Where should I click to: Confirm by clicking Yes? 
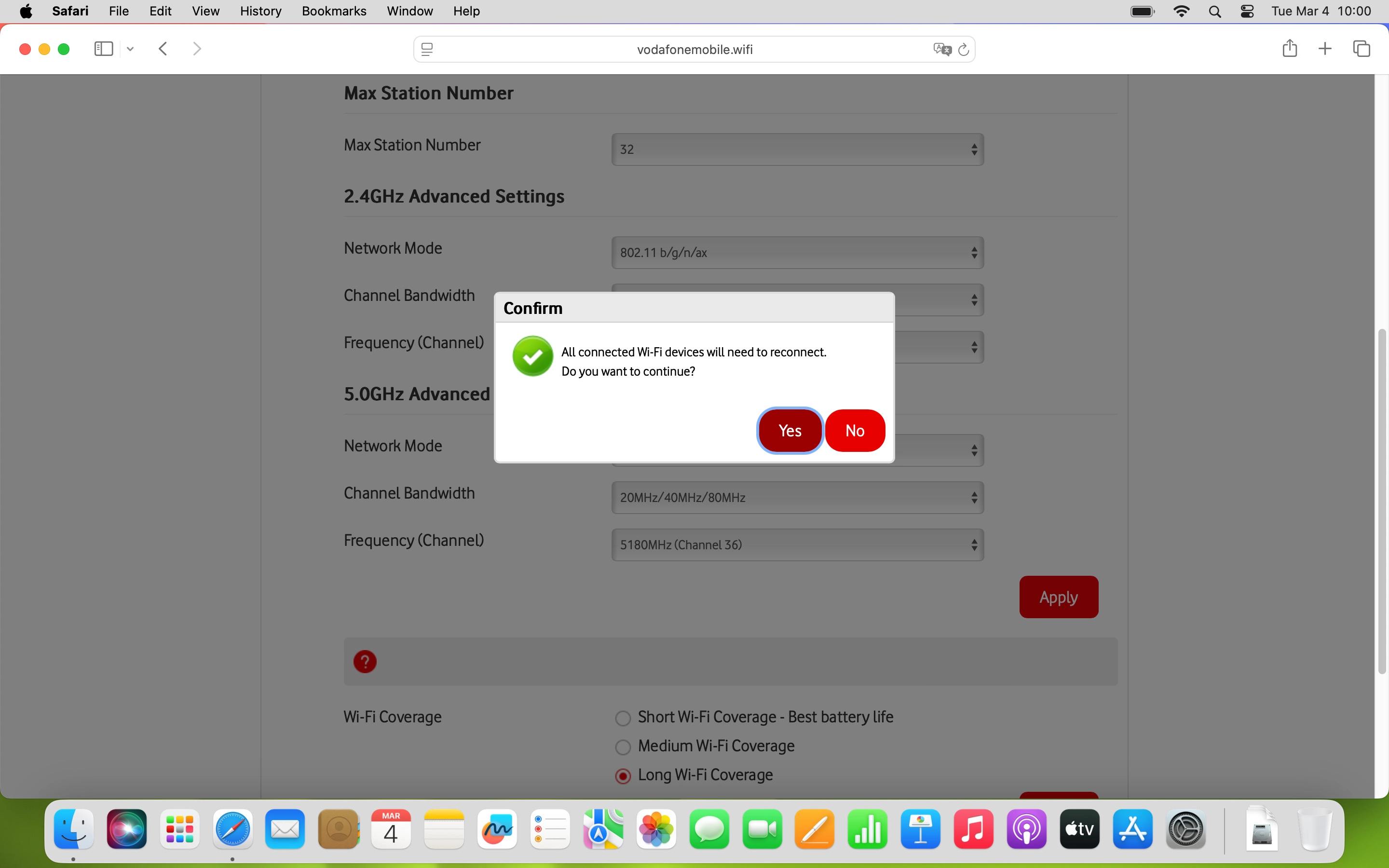click(x=790, y=431)
